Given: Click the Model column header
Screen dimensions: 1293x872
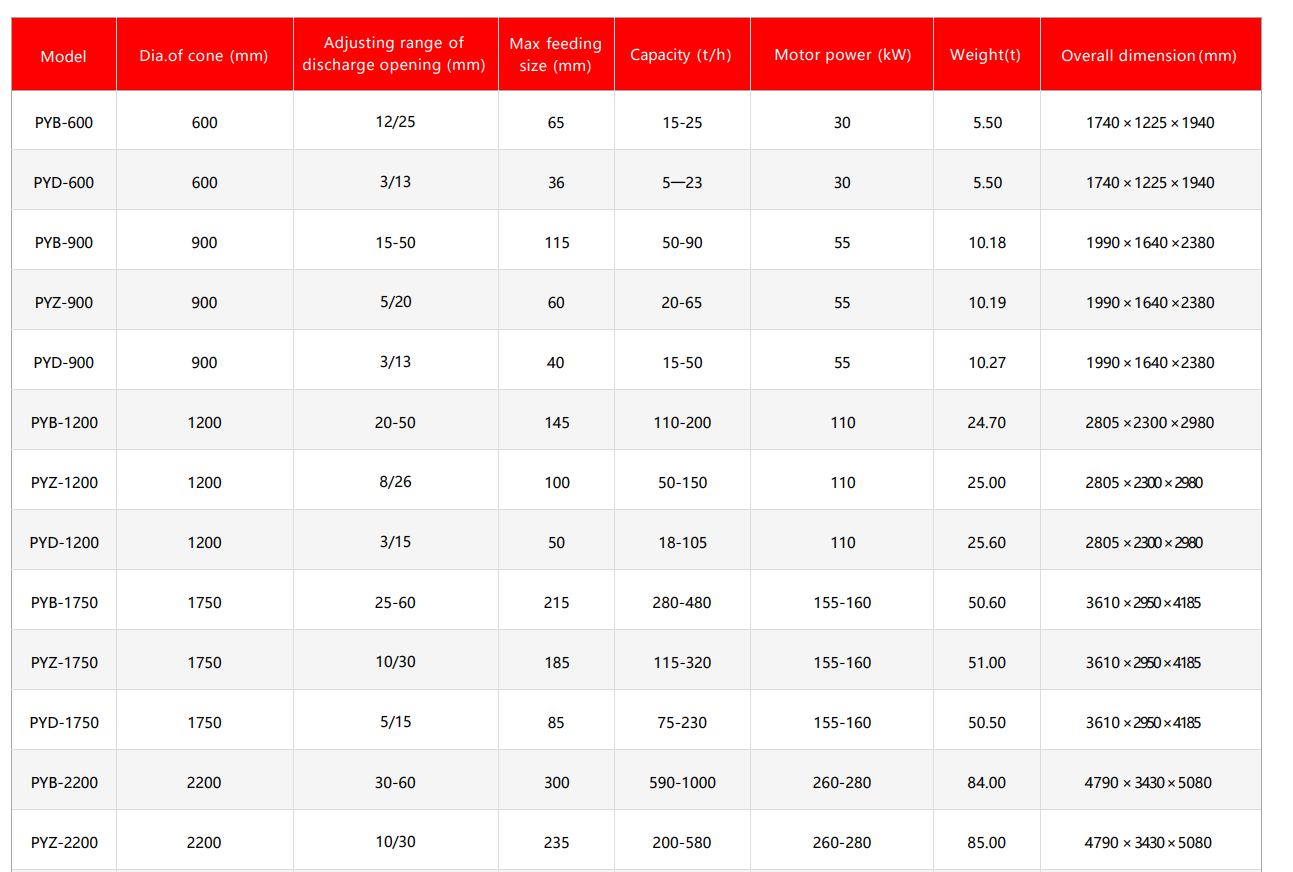Looking at the screenshot, I should (x=64, y=56).
